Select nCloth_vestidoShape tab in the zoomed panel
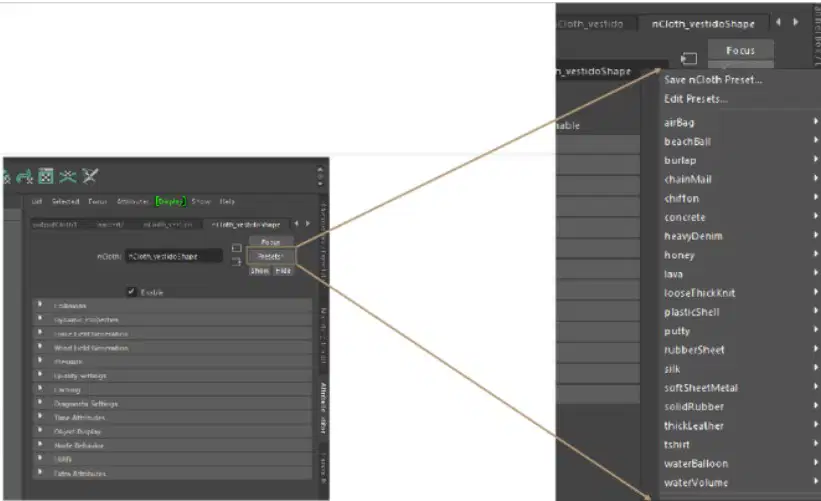Viewport: 821px width, 501px height. [x=703, y=24]
